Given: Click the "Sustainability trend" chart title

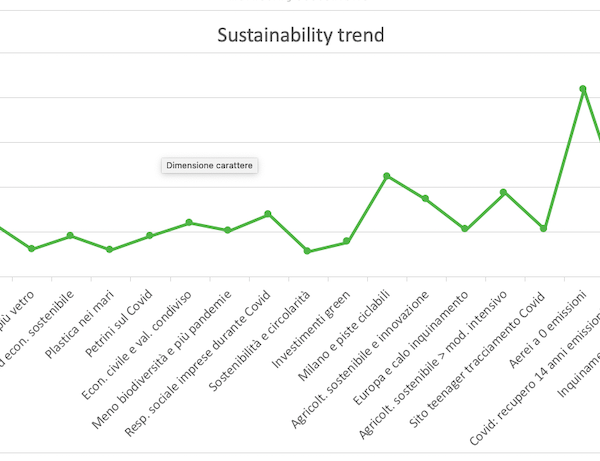Looking at the screenshot, I should point(301,37).
